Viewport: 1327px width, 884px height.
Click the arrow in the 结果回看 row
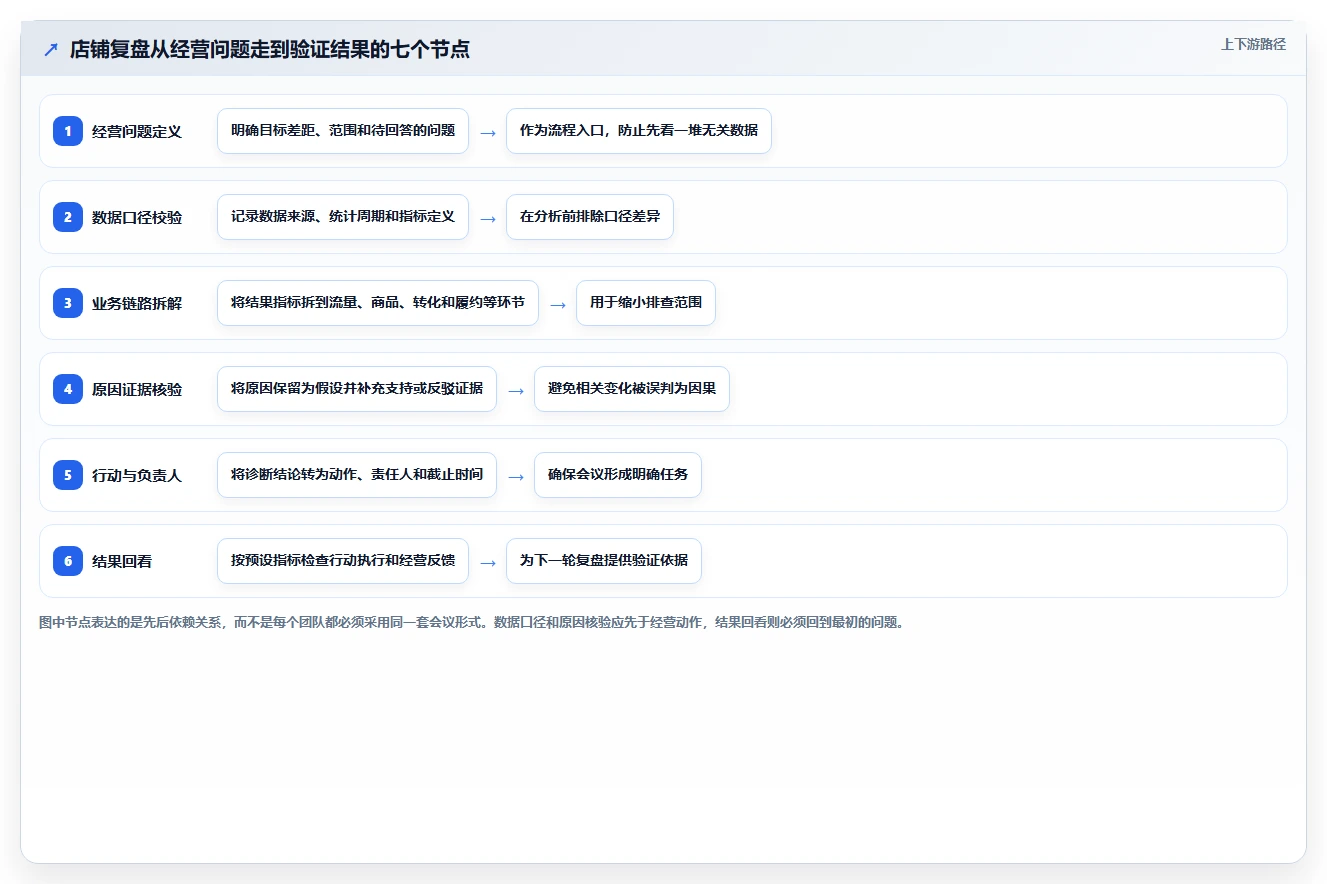coord(488,562)
